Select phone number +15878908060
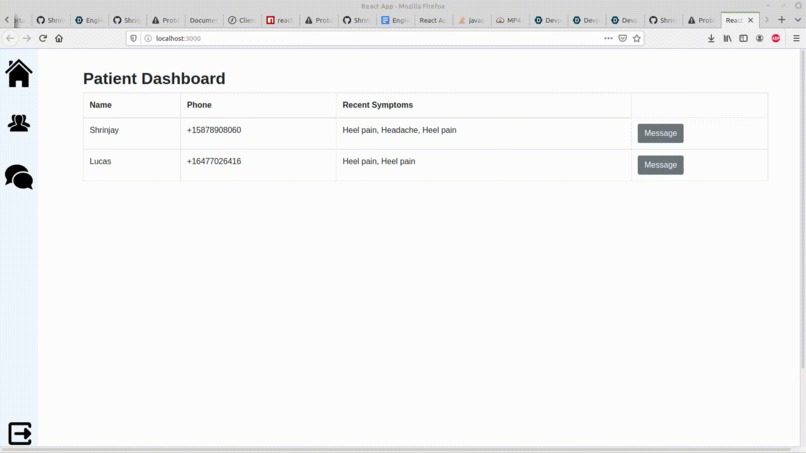This screenshot has height=453, width=806. point(214,130)
